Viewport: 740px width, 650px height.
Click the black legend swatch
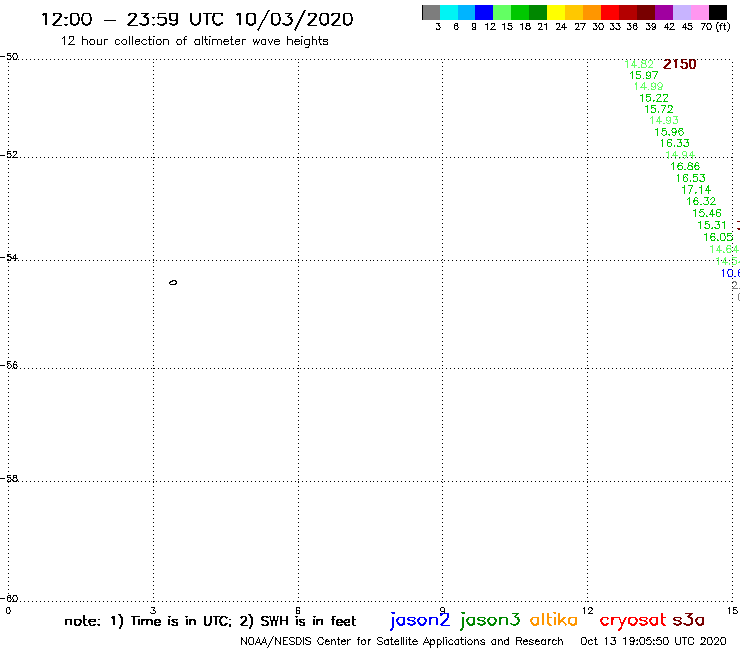(x=717, y=12)
